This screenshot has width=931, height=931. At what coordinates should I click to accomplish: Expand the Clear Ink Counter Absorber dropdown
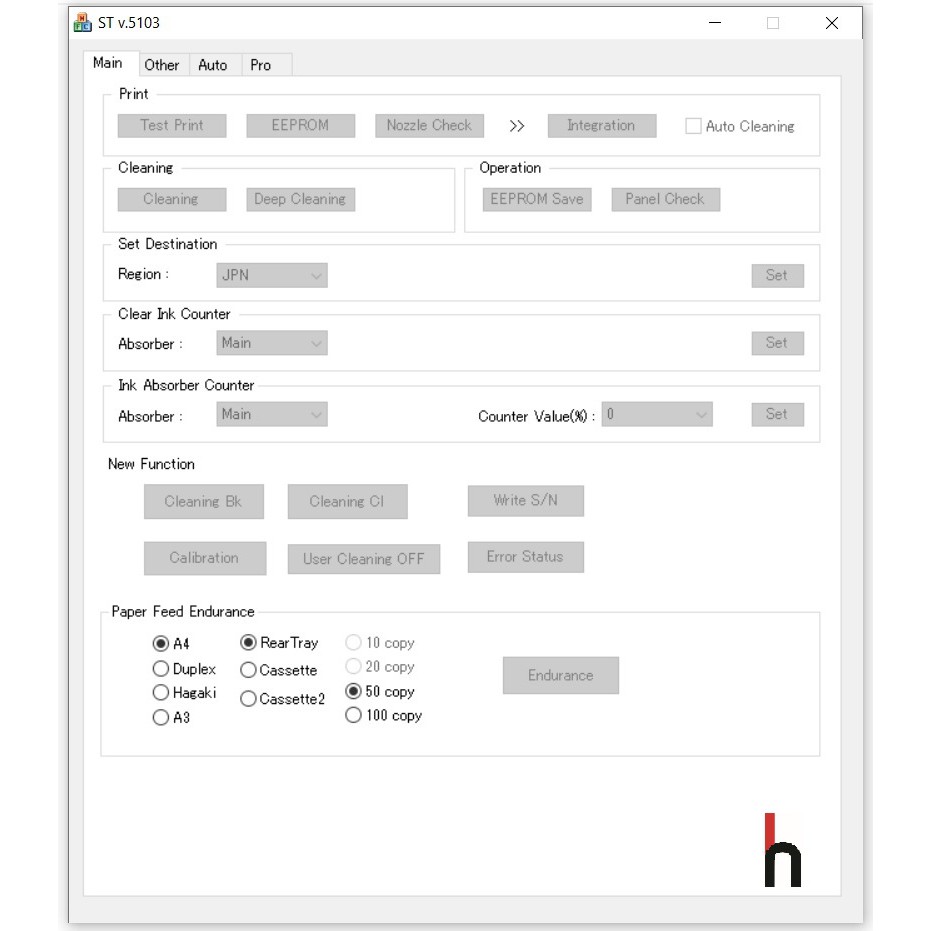(x=271, y=343)
